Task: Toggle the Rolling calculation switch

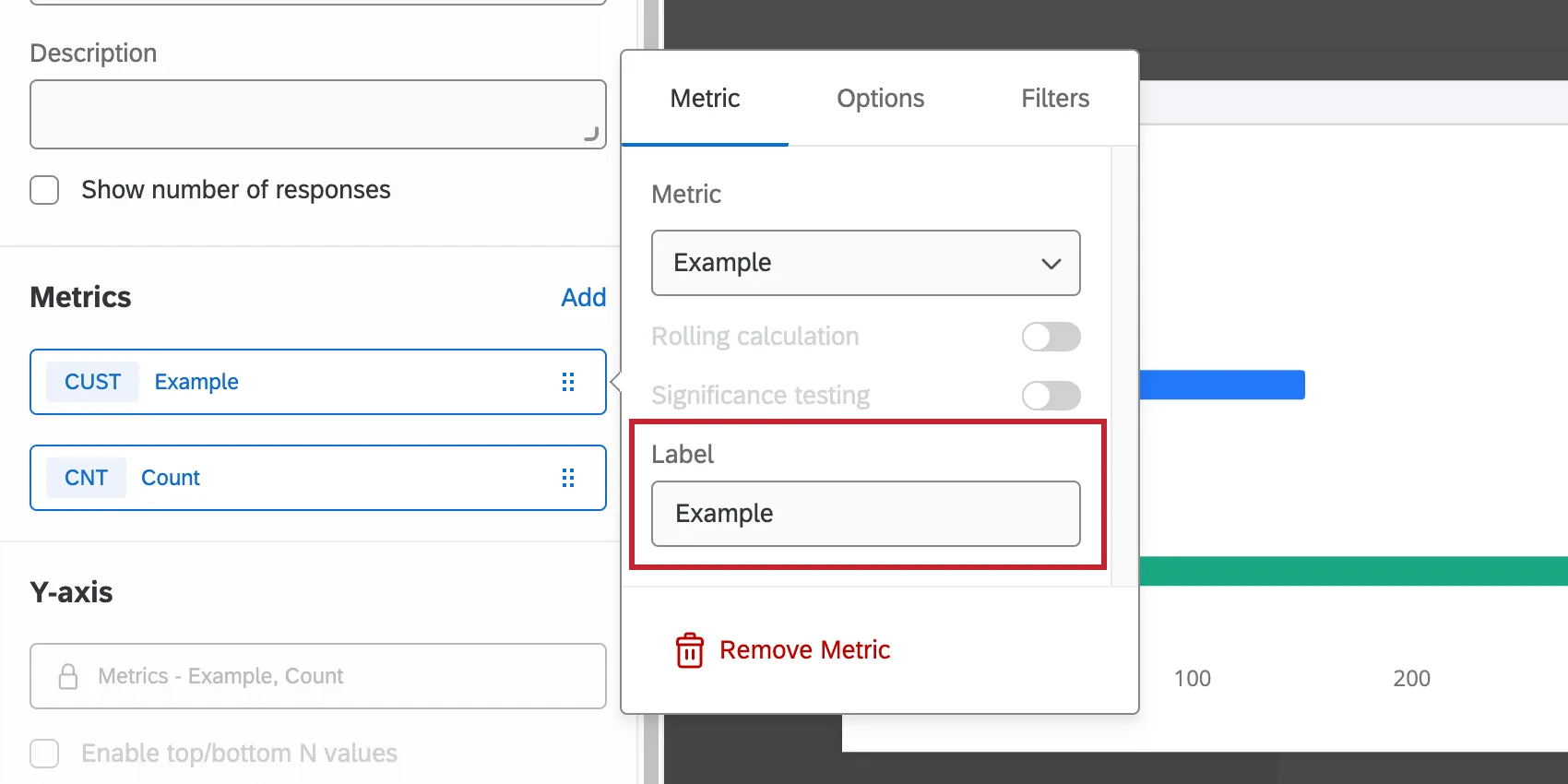Action: point(1051,337)
